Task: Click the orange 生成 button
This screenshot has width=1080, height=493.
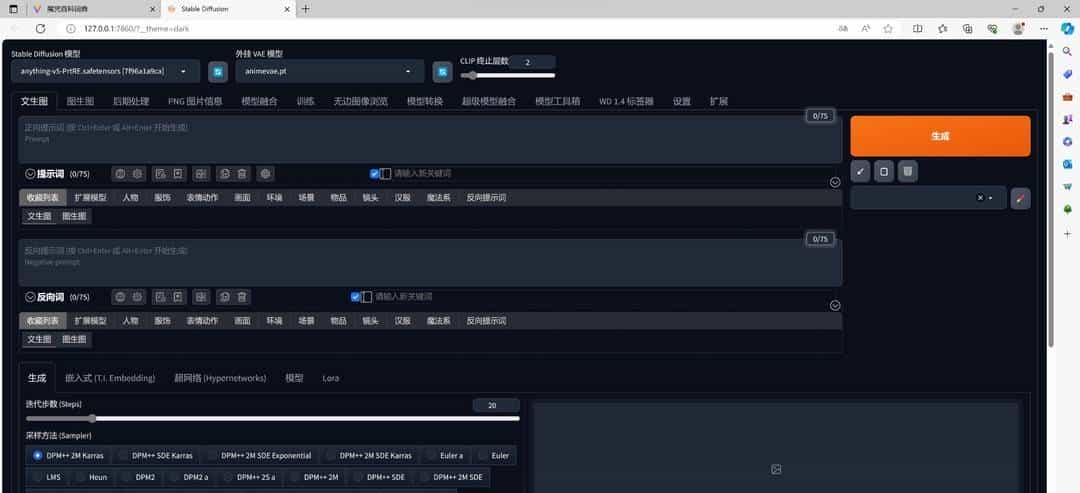Action: tap(940, 136)
